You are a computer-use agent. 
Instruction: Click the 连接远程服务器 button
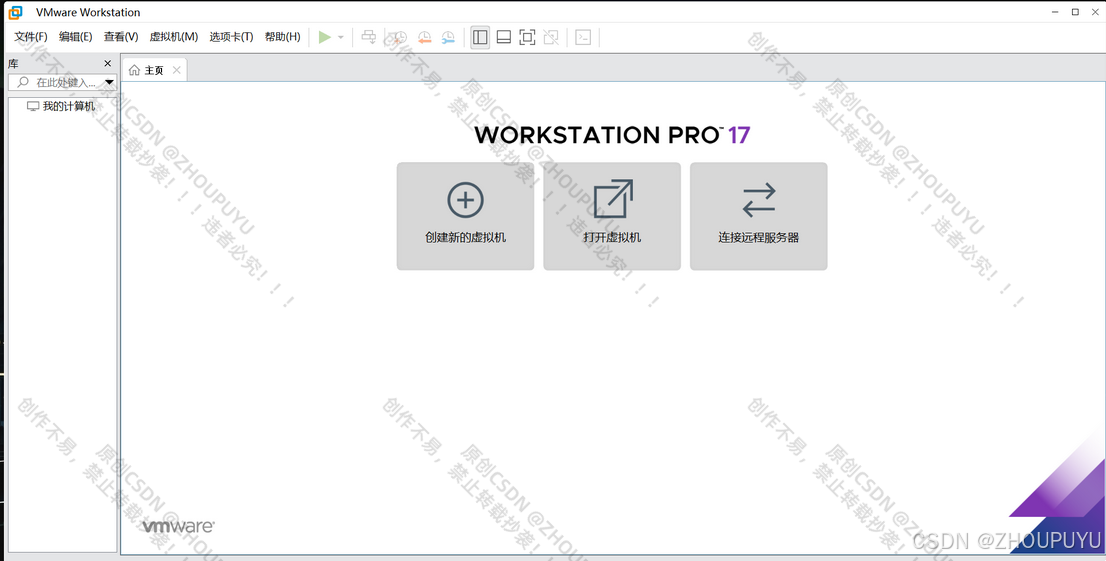759,216
